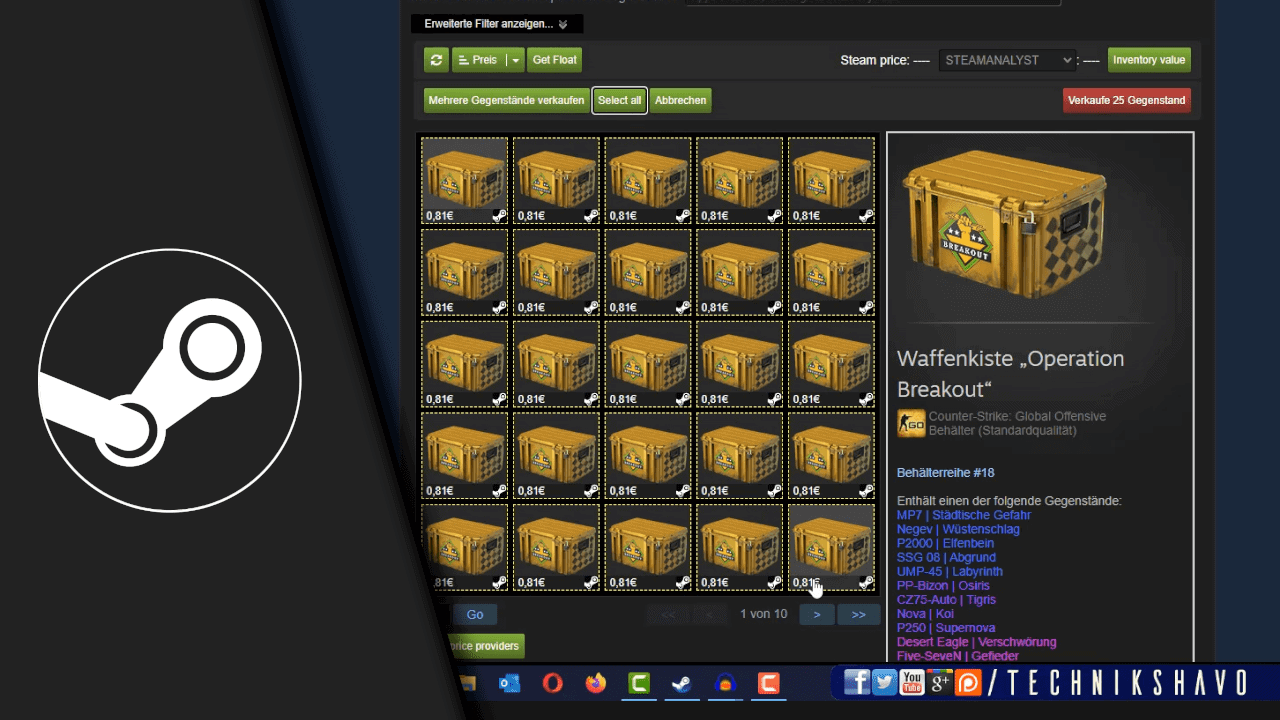Open Firefox from the taskbar
Screen dimensions: 1280x720
tap(596, 684)
